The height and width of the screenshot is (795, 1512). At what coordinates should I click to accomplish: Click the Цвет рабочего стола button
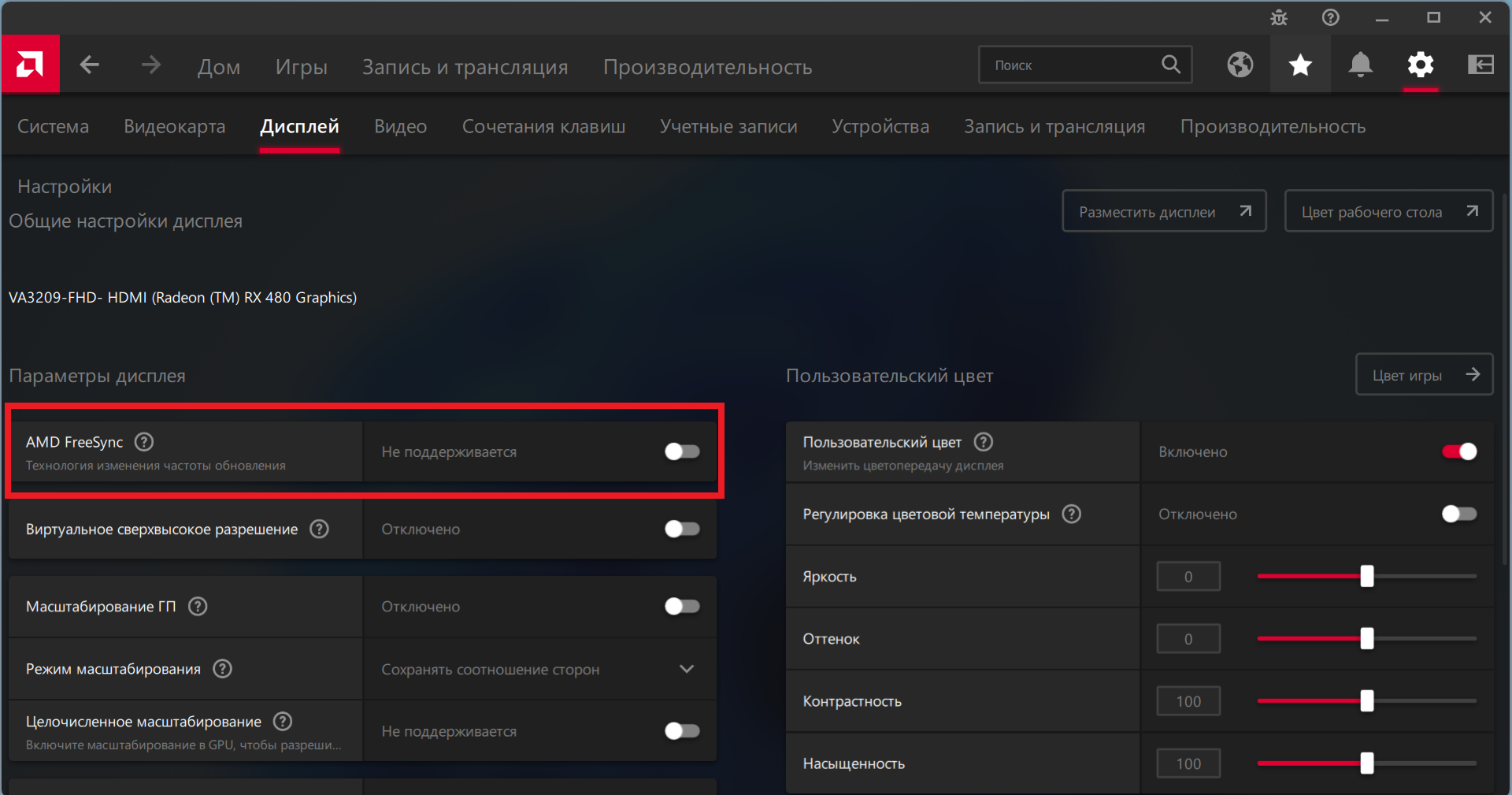[x=1388, y=211]
